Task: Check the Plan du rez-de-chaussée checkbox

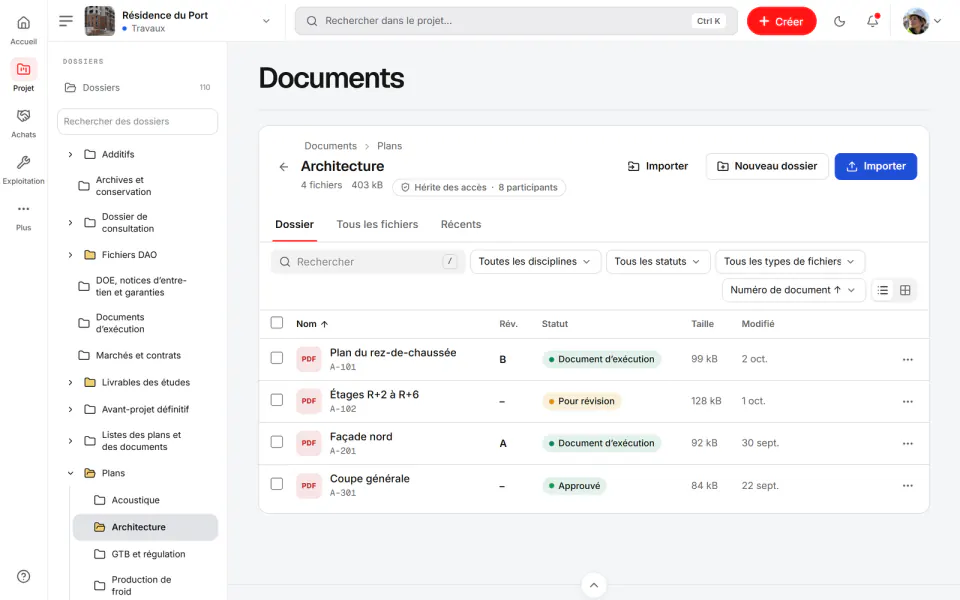Action: pos(277,358)
